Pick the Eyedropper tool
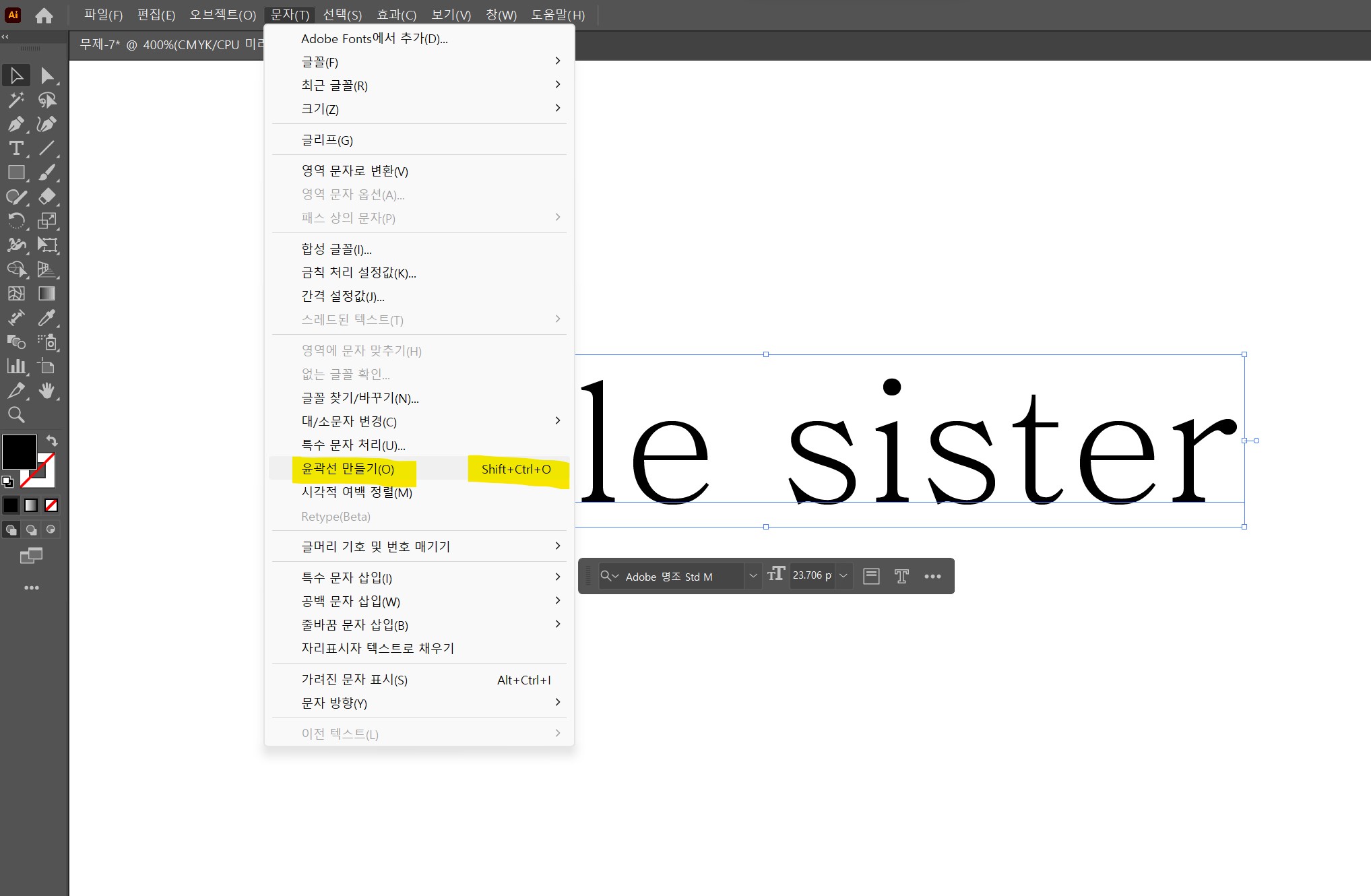Viewport: 1371px width, 896px height. click(x=46, y=318)
